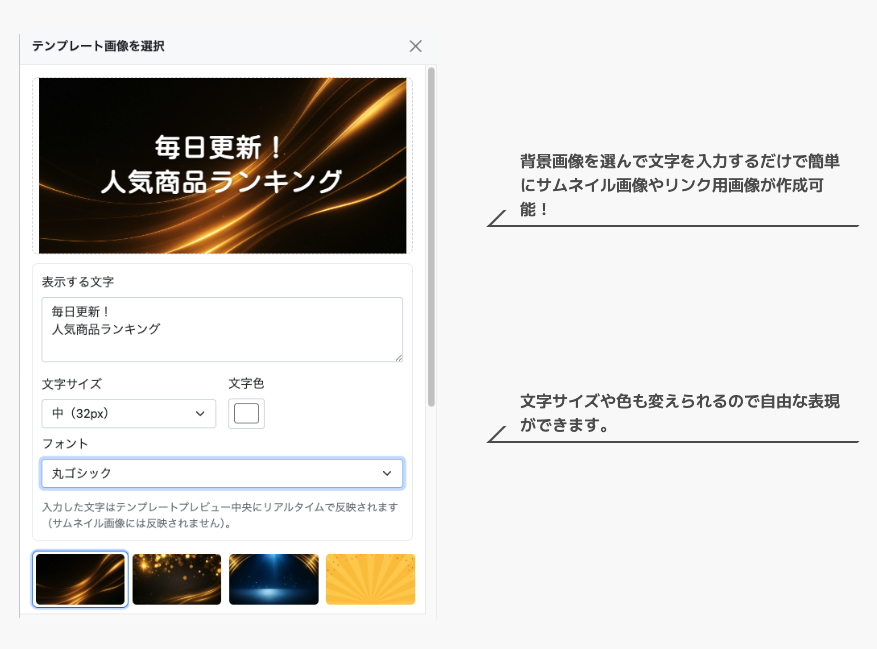Open the 文字サイズ dropdown
The width and height of the screenshot is (877, 649).
coord(128,413)
